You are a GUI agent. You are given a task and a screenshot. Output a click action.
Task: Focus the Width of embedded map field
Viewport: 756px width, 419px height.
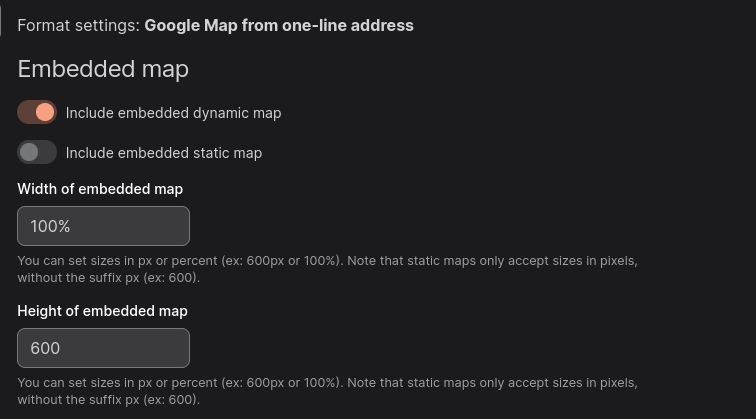[x=103, y=226]
